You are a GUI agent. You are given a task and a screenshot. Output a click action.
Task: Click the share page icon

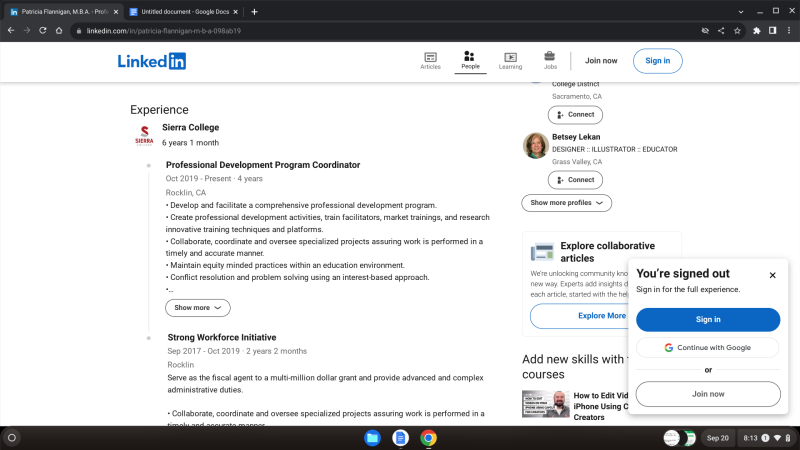coord(721,31)
